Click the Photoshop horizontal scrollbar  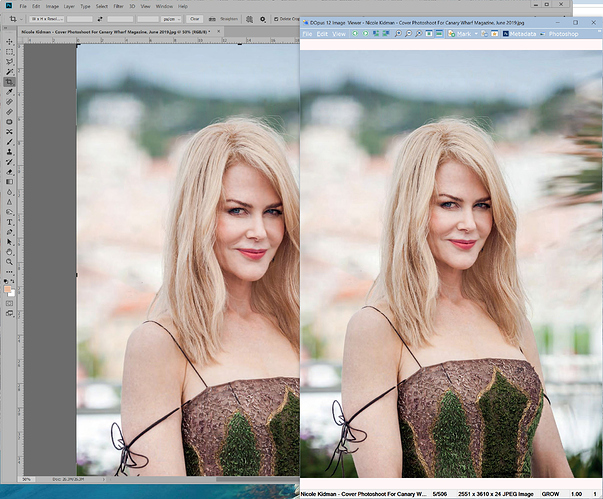coord(257,479)
